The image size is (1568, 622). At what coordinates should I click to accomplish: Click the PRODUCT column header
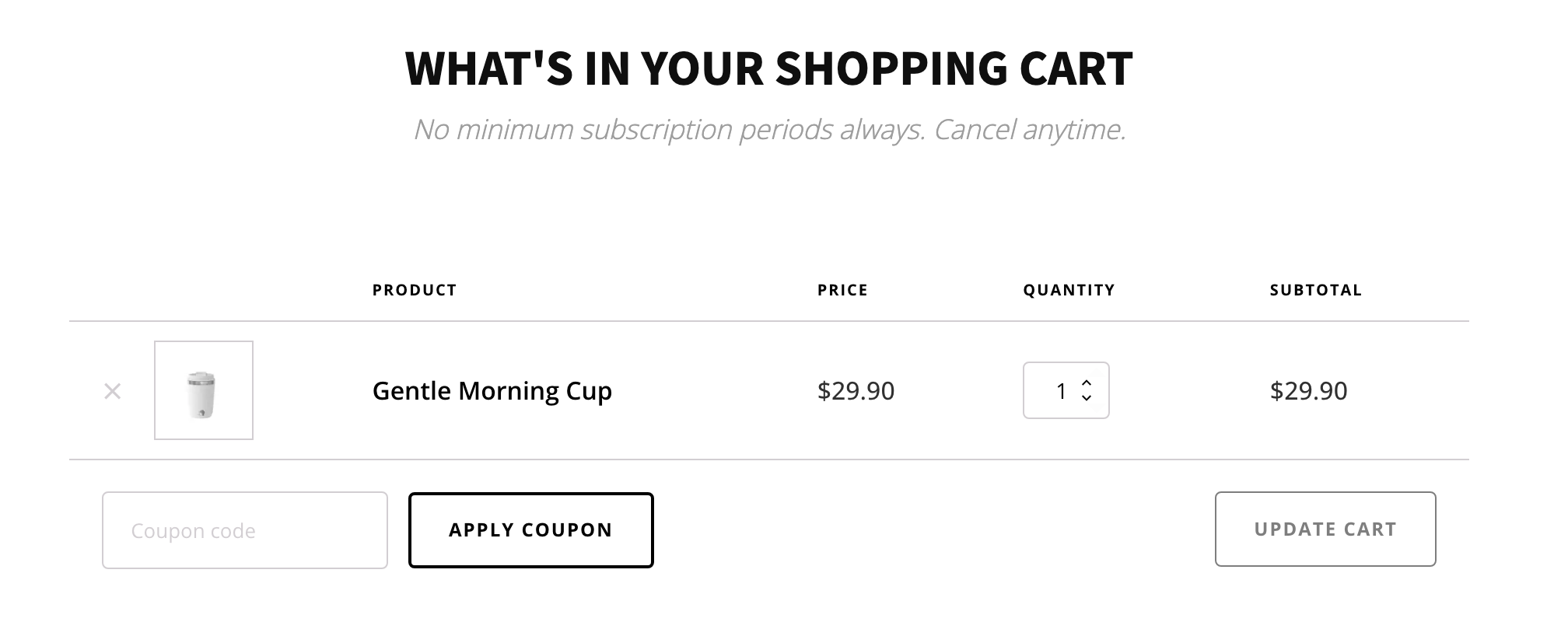[x=415, y=289]
